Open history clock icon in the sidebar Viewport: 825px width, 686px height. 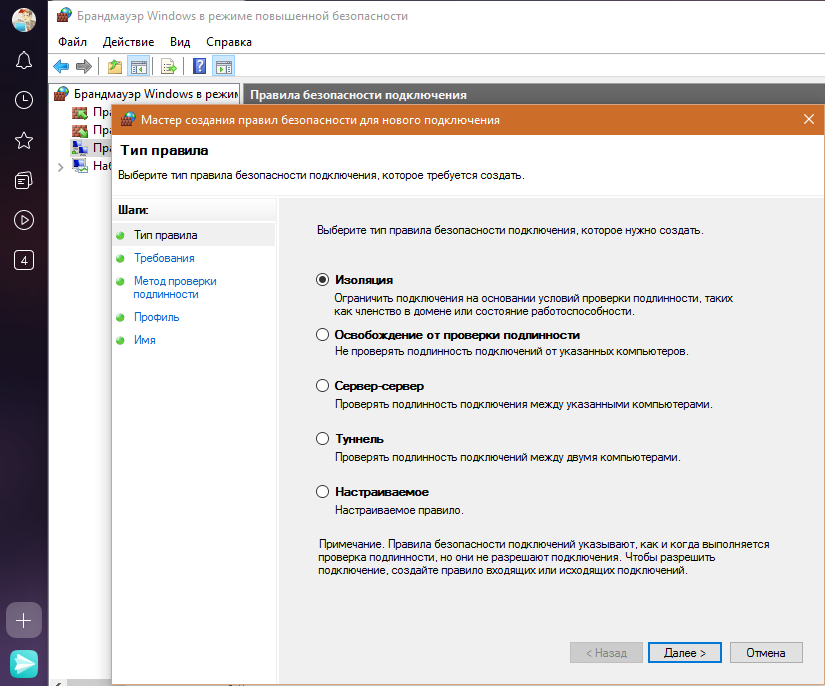click(24, 100)
